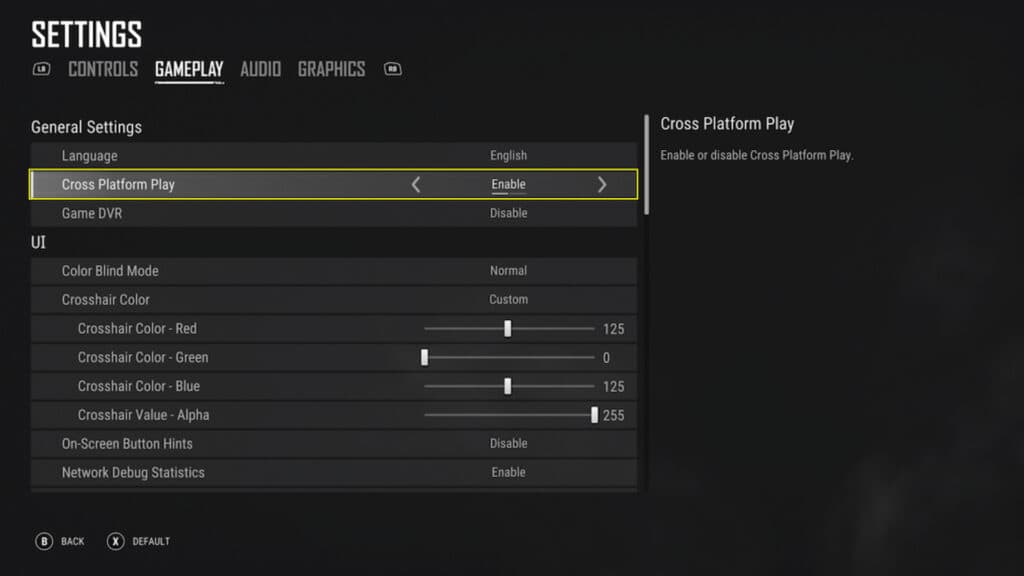Viewport: 1024px width, 576px height.
Task: Switch to the Audio tab
Action: point(259,69)
